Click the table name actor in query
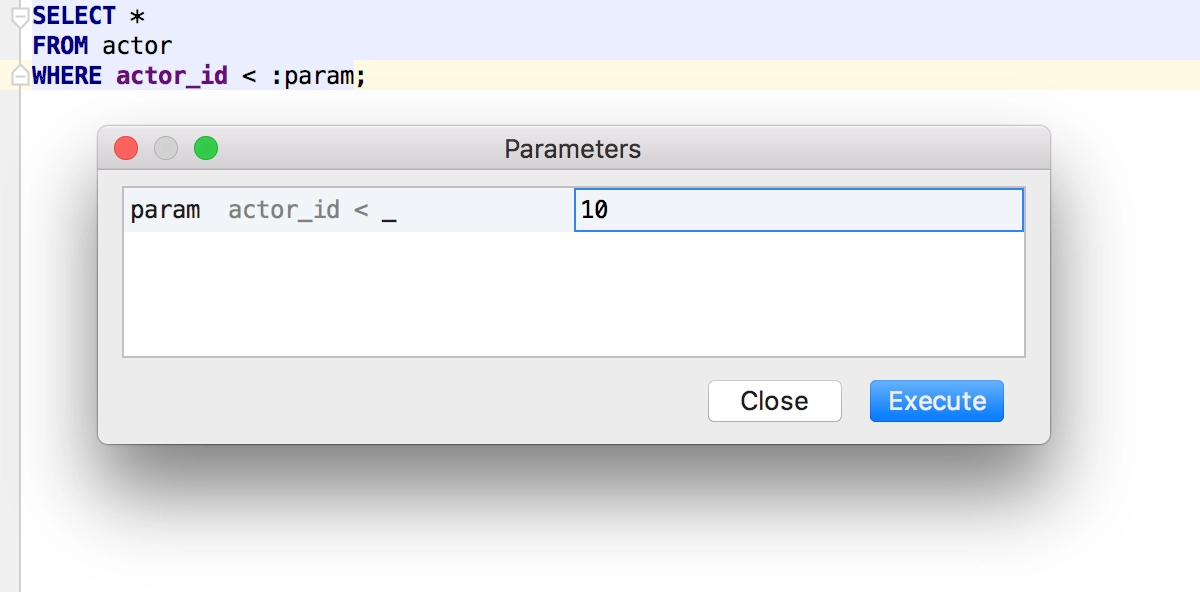The width and height of the screenshot is (1200, 592). tap(137, 46)
